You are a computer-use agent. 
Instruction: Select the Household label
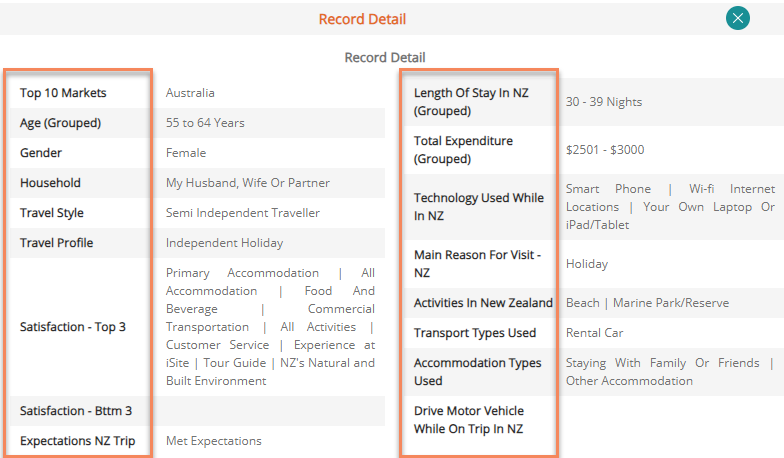pos(50,183)
